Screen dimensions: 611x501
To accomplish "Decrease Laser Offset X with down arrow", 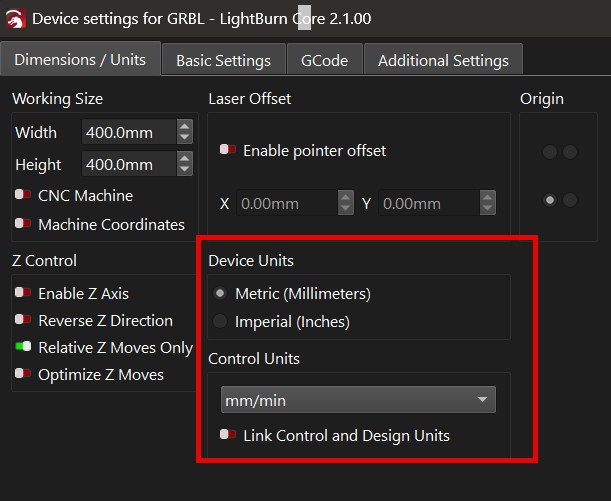I will (346, 208).
